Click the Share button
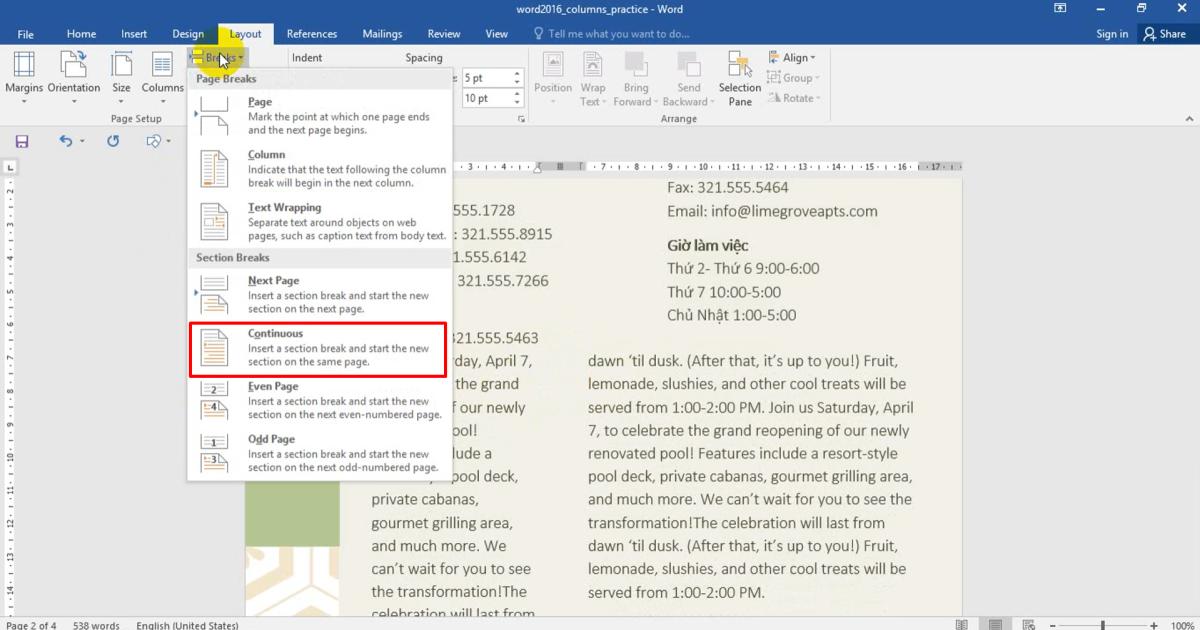 click(1165, 34)
